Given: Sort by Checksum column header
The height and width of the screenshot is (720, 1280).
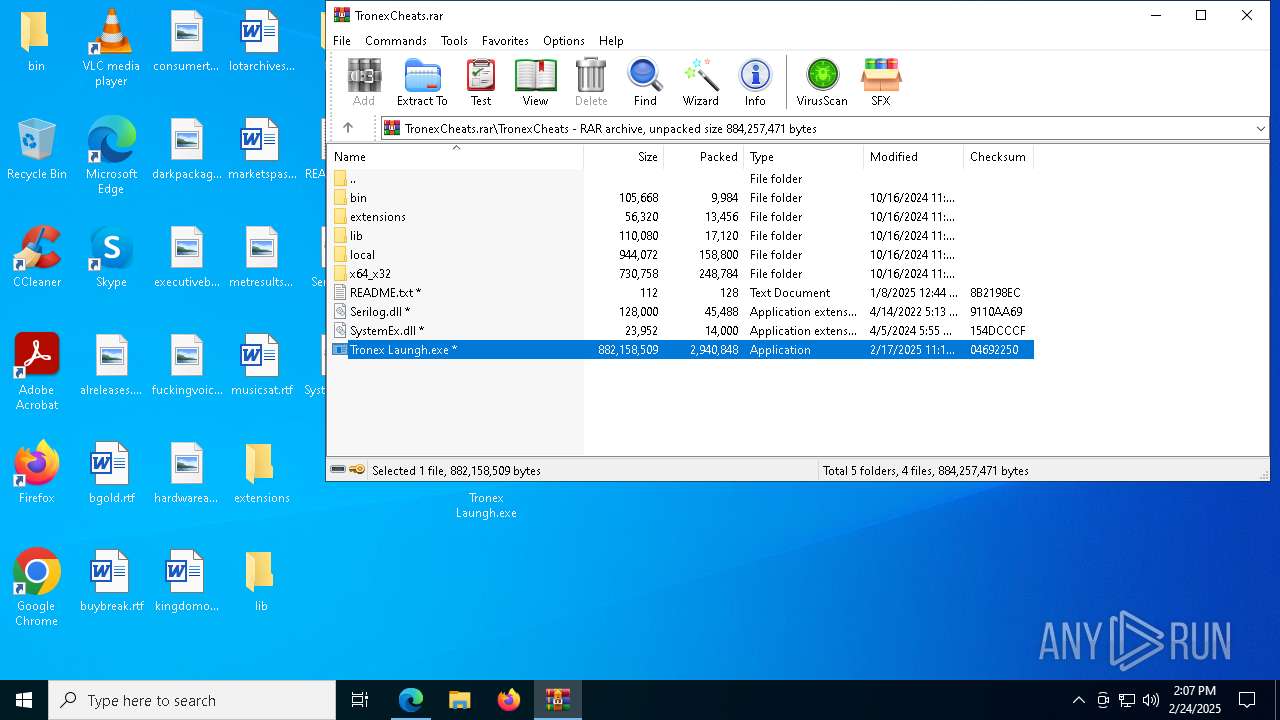Looking at the screenshot, I should coord(998,157).
